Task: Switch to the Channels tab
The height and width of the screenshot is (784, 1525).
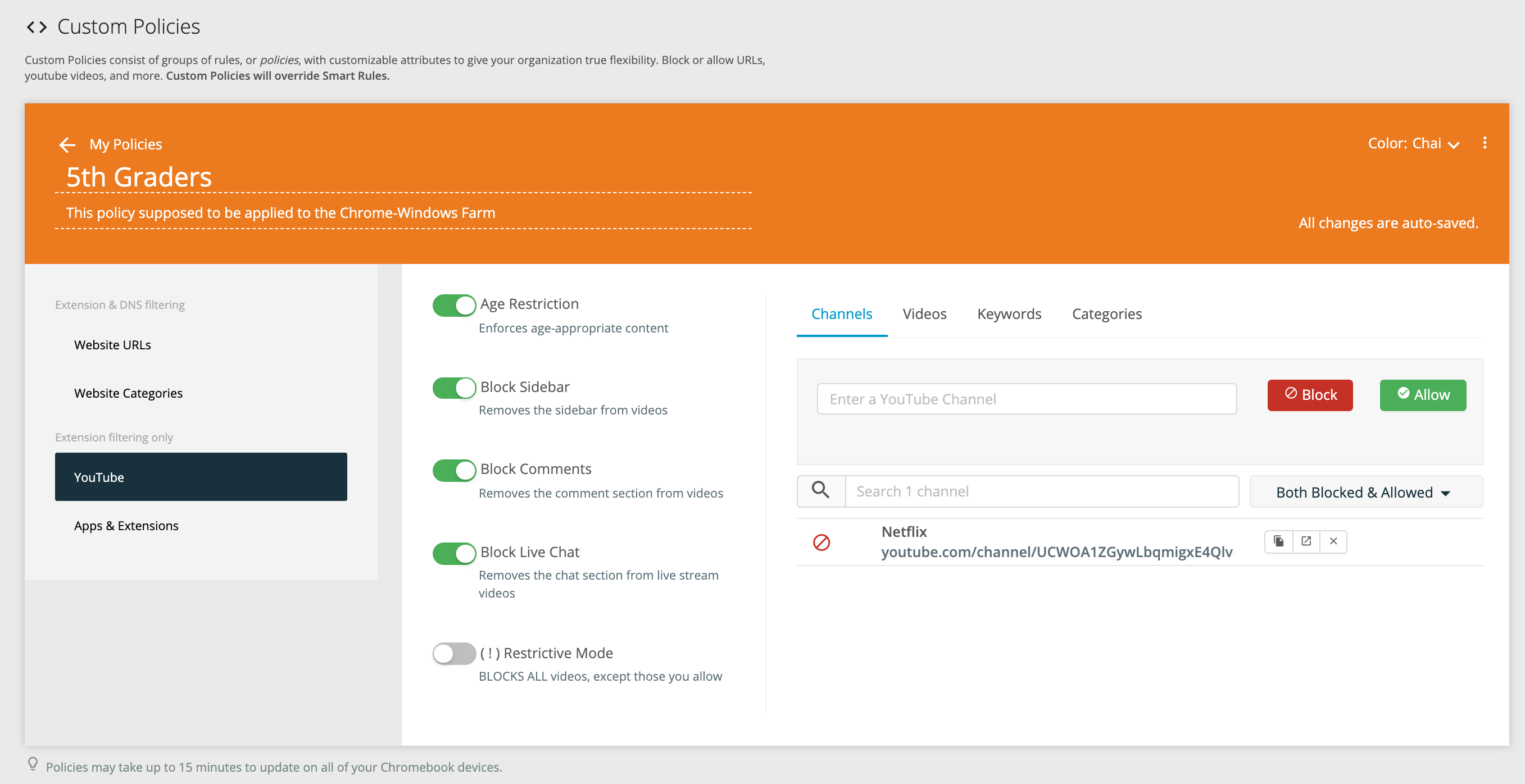Action: pyautogui.click(x=841, y=314)
